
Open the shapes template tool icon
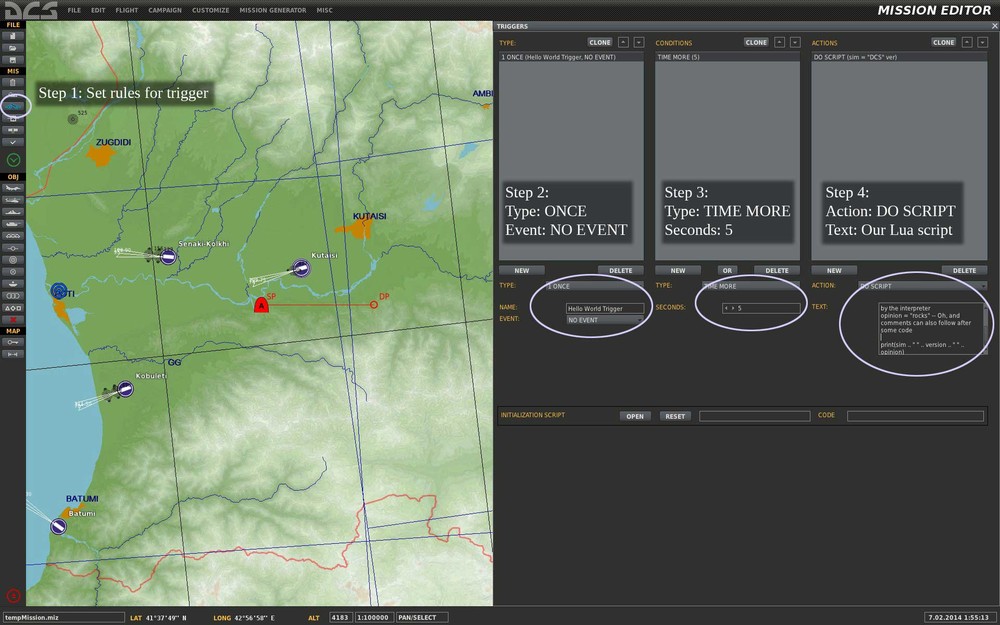[x=13, y=307]
